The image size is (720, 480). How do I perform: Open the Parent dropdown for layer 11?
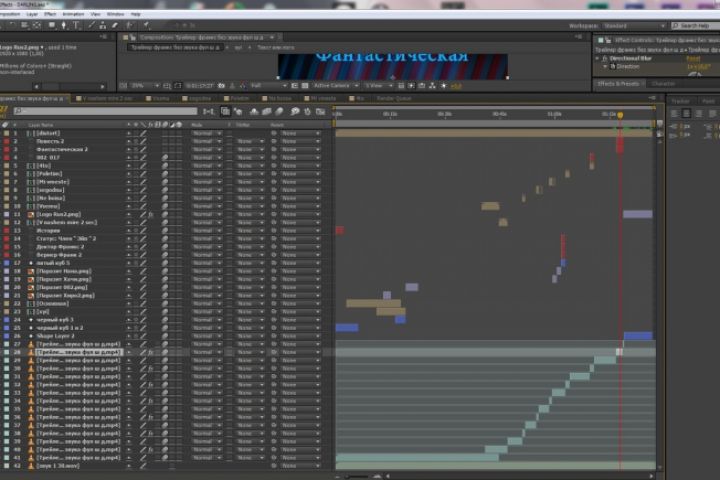(x=300, y=215)
